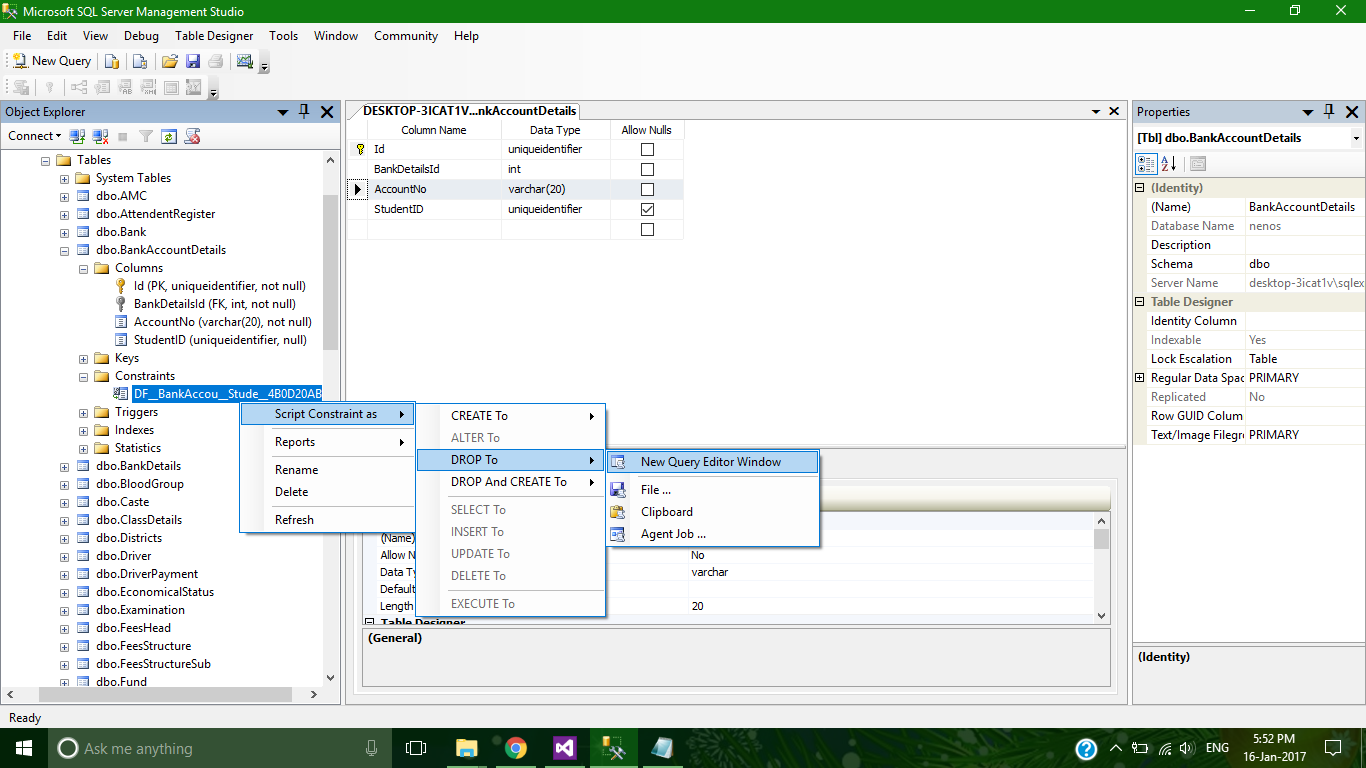
Task: Toggle Allow Nulls checkbox for AccountNo
Action: coord(647,189)
